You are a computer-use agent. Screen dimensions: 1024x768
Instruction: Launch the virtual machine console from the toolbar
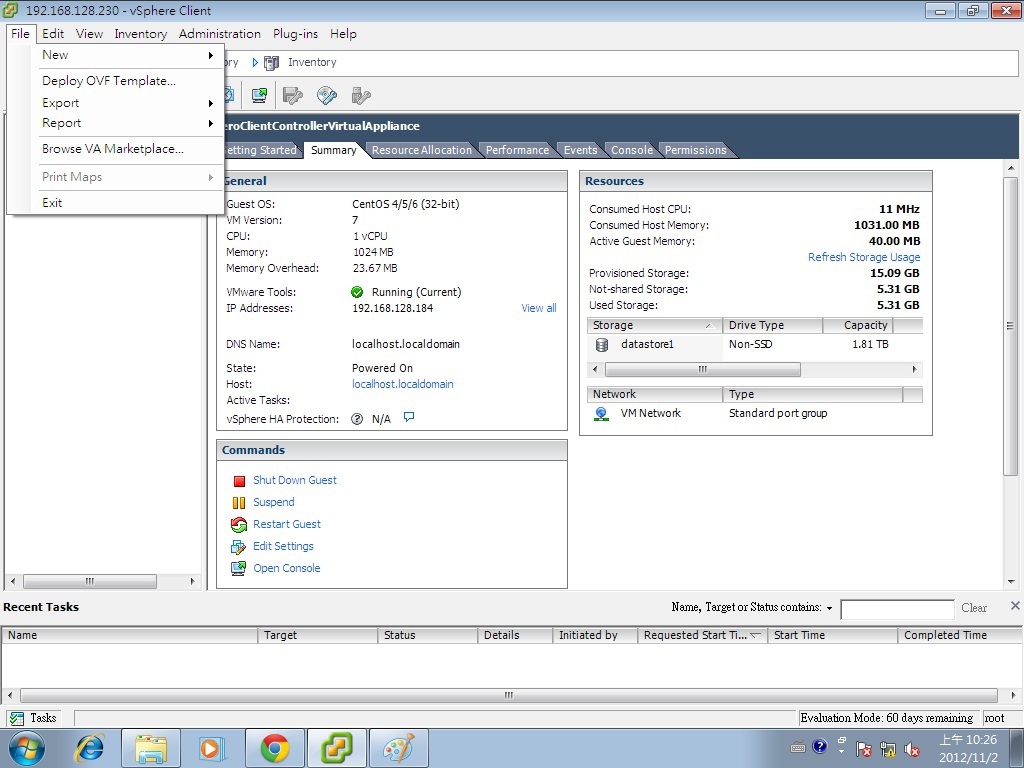(259, 96)
